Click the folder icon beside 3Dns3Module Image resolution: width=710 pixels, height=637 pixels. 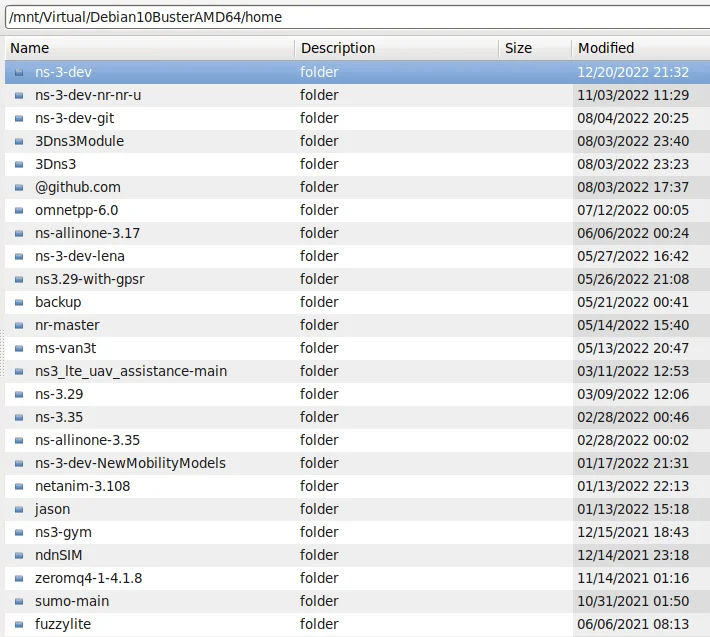point(19,141)
